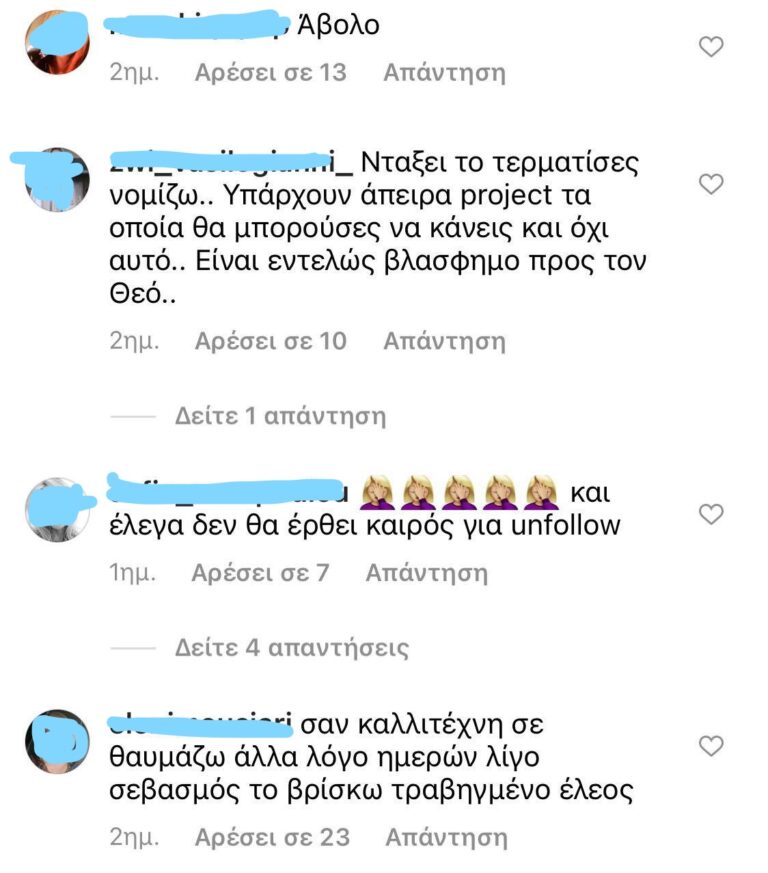Click Απάντηση under the blasphemy comment
This screenshot has height=873, width=768.
[x=444, y=341]
